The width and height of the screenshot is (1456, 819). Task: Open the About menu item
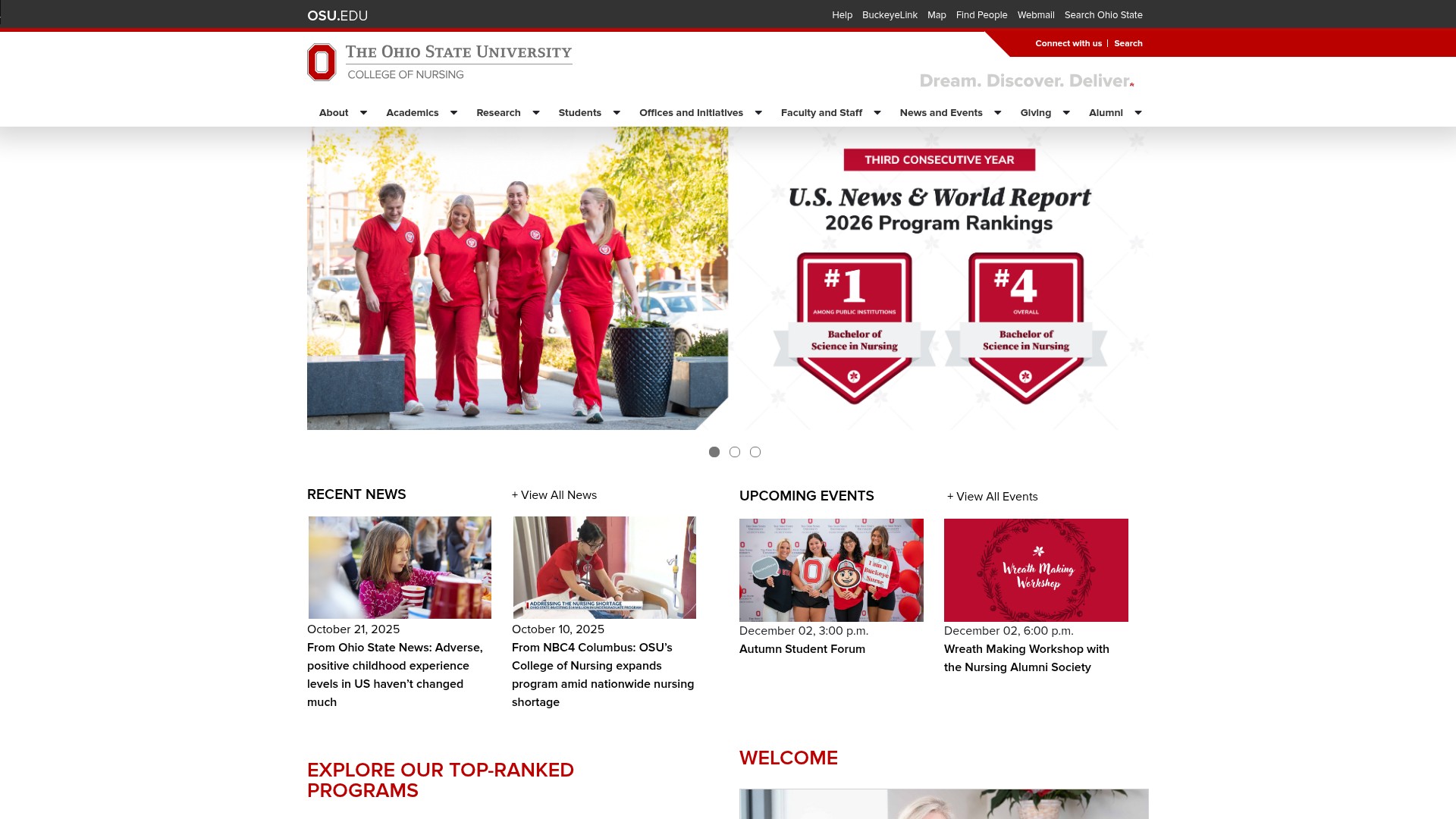coord(334,113)
